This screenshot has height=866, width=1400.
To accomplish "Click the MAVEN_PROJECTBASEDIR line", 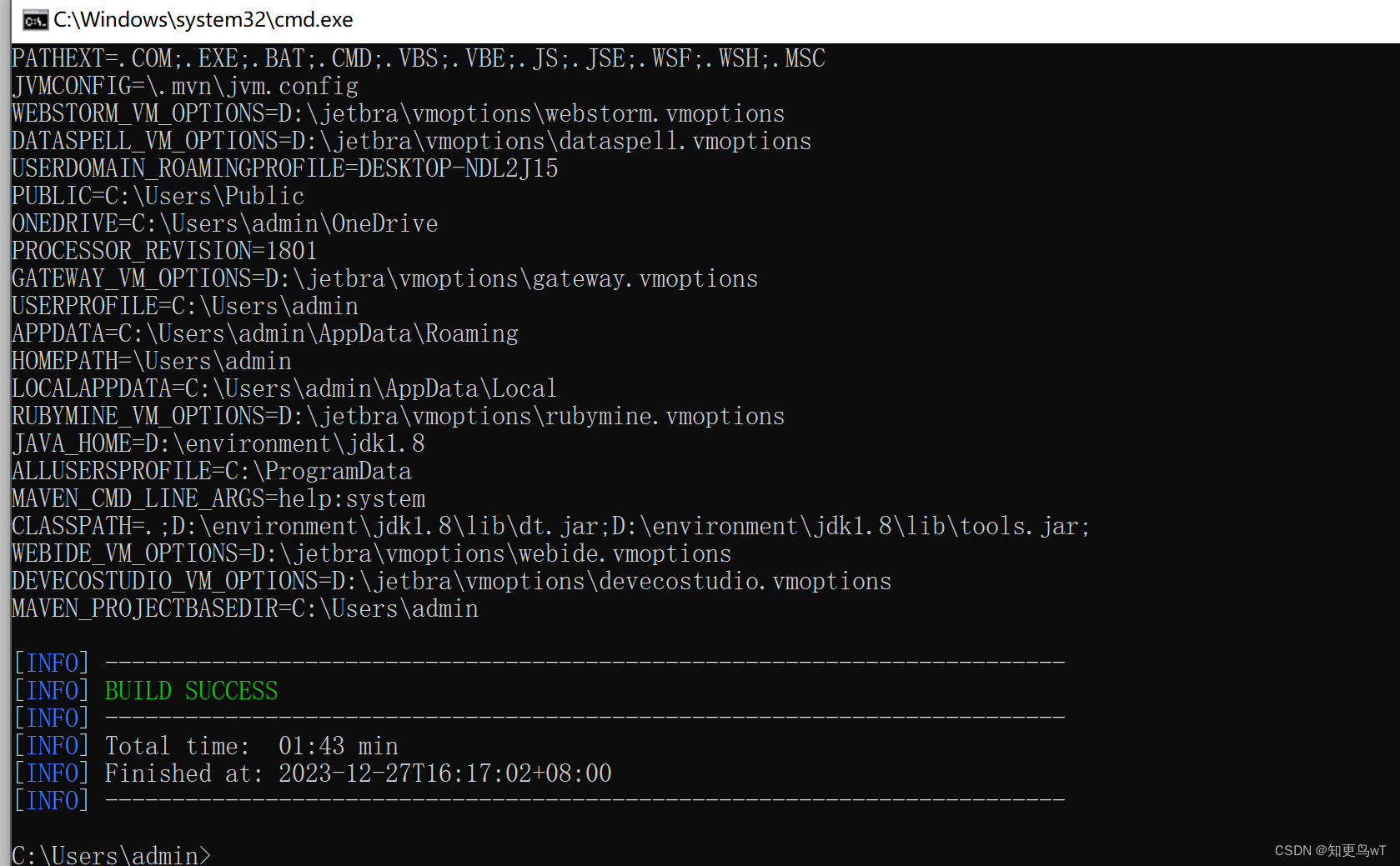I will coord(245,608).
